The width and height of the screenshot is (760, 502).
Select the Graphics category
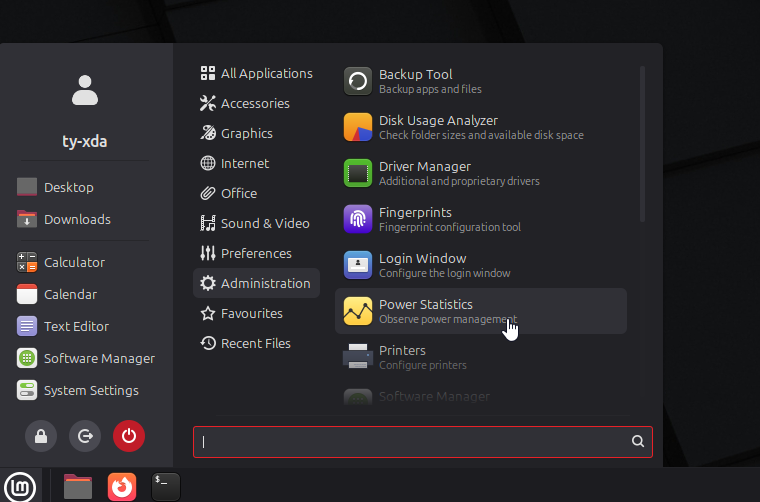point(256,133)
